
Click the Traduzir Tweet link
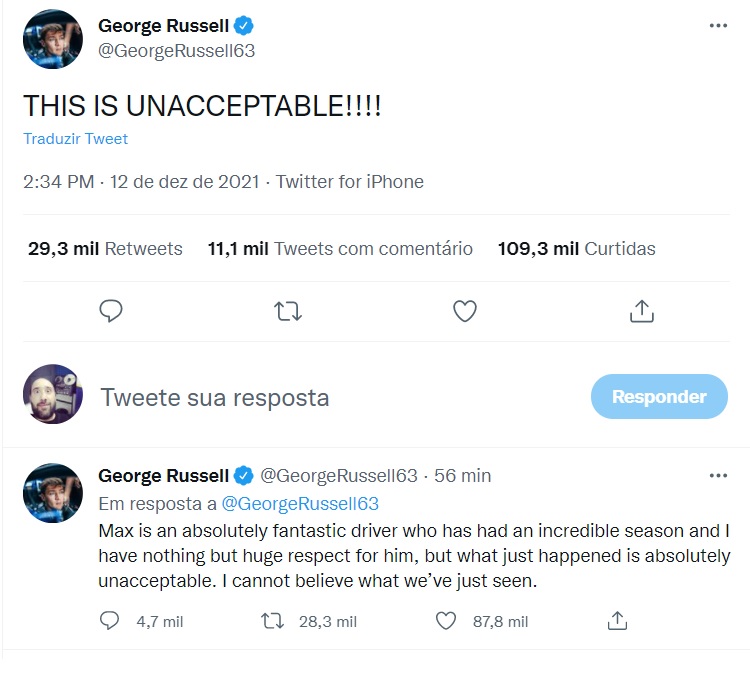pos(76,139)
